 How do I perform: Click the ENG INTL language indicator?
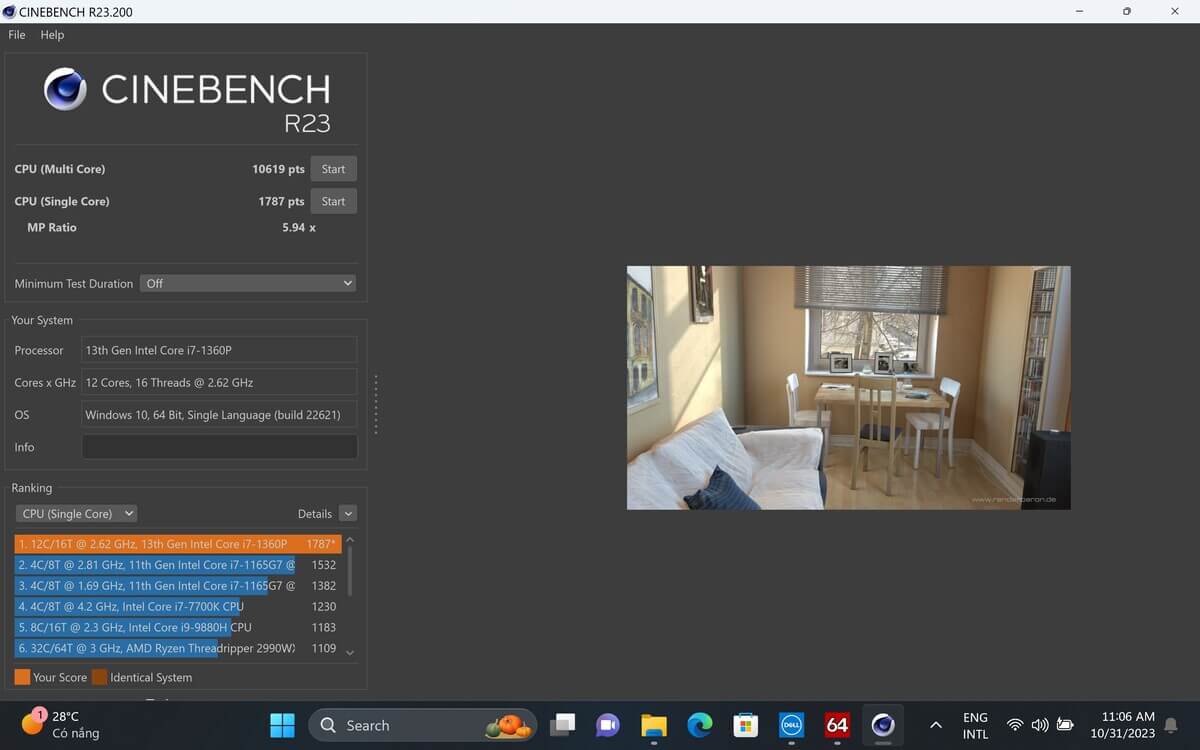tap(975, 725)
